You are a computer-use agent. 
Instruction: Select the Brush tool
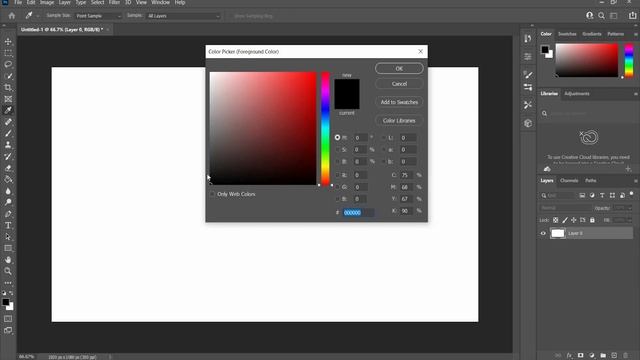[x=8, y=133]
